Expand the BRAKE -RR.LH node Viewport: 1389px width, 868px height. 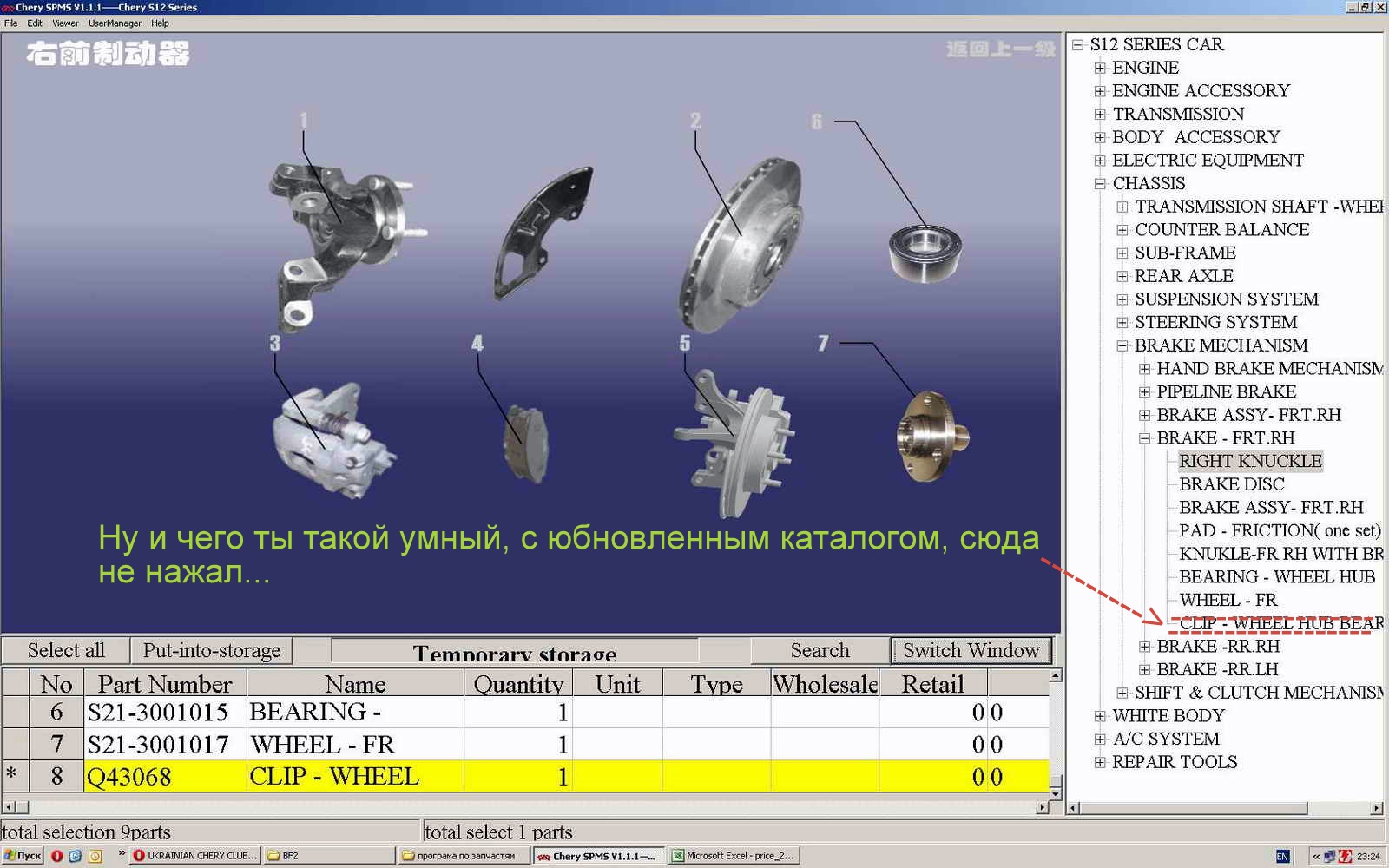click(x=1144, y=669)
